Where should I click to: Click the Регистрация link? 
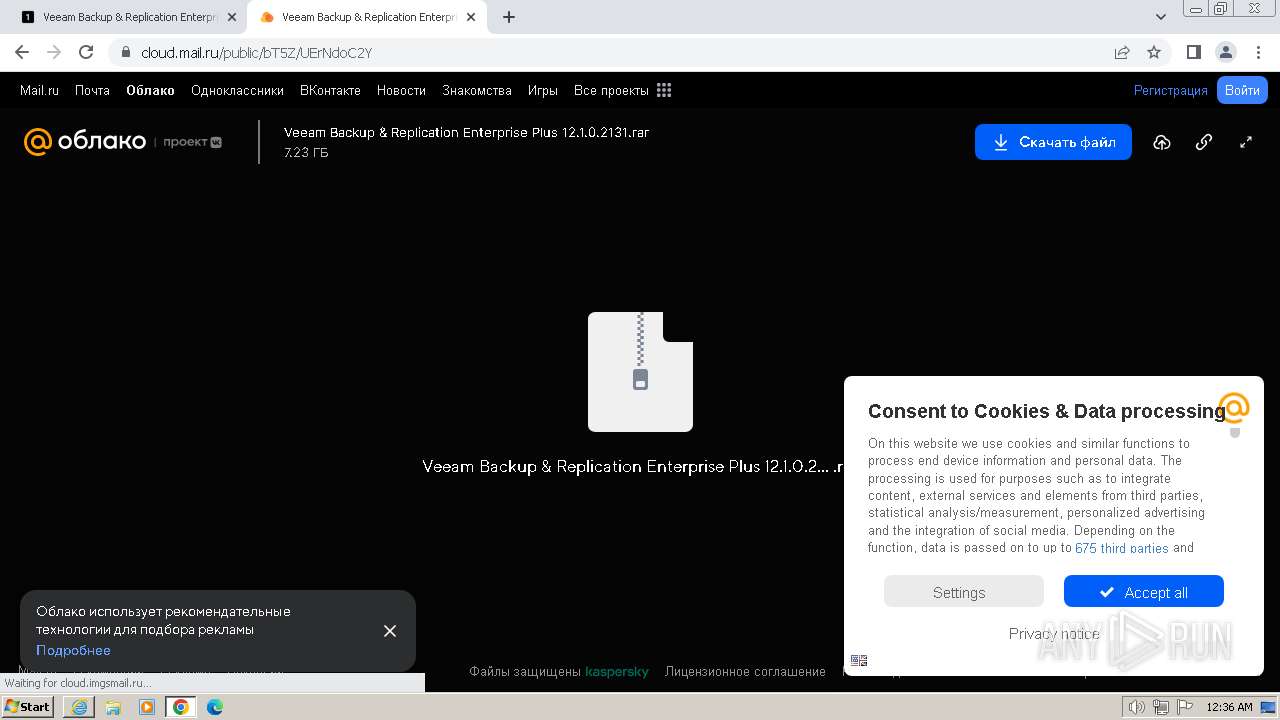click(1170, 90)
